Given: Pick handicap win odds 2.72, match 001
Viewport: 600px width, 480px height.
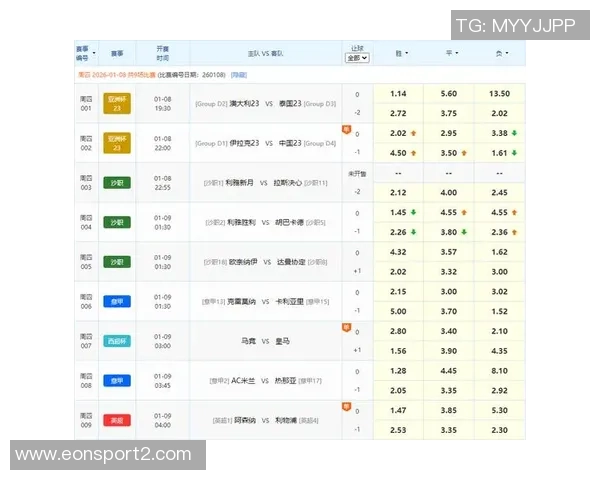Looking at the screenshot, I should pyautogui.click(x=398, y=113).
